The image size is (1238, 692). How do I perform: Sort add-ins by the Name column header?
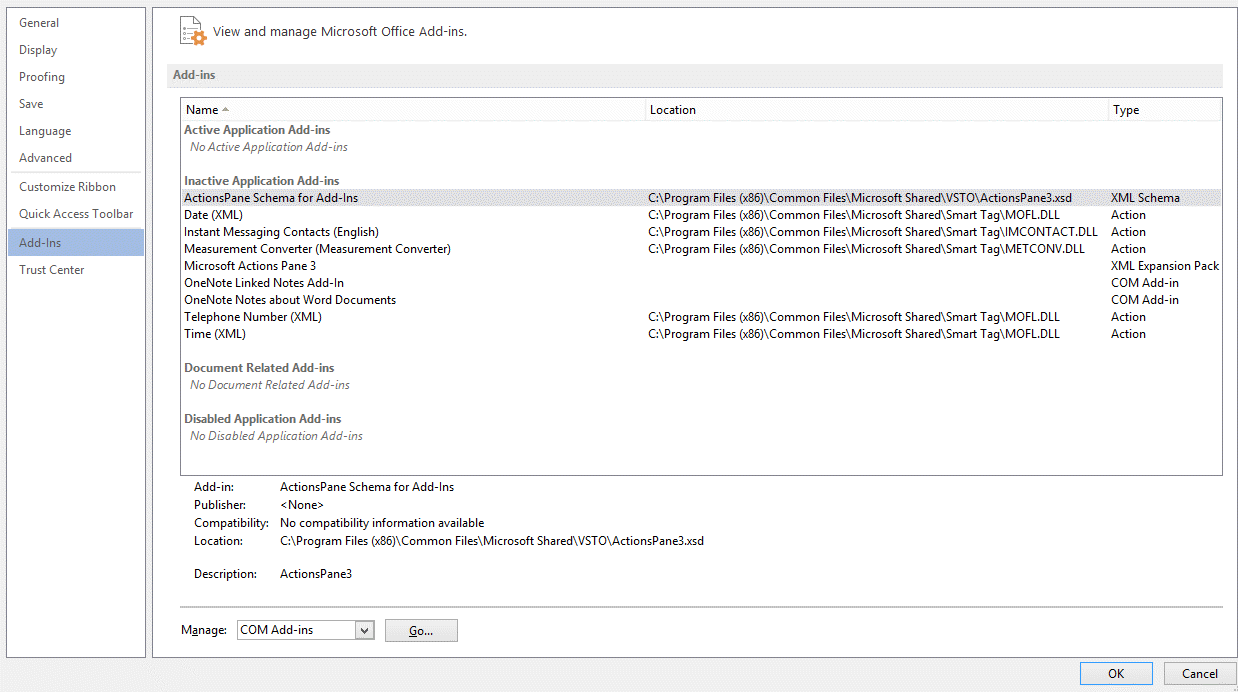pos(413,110)
